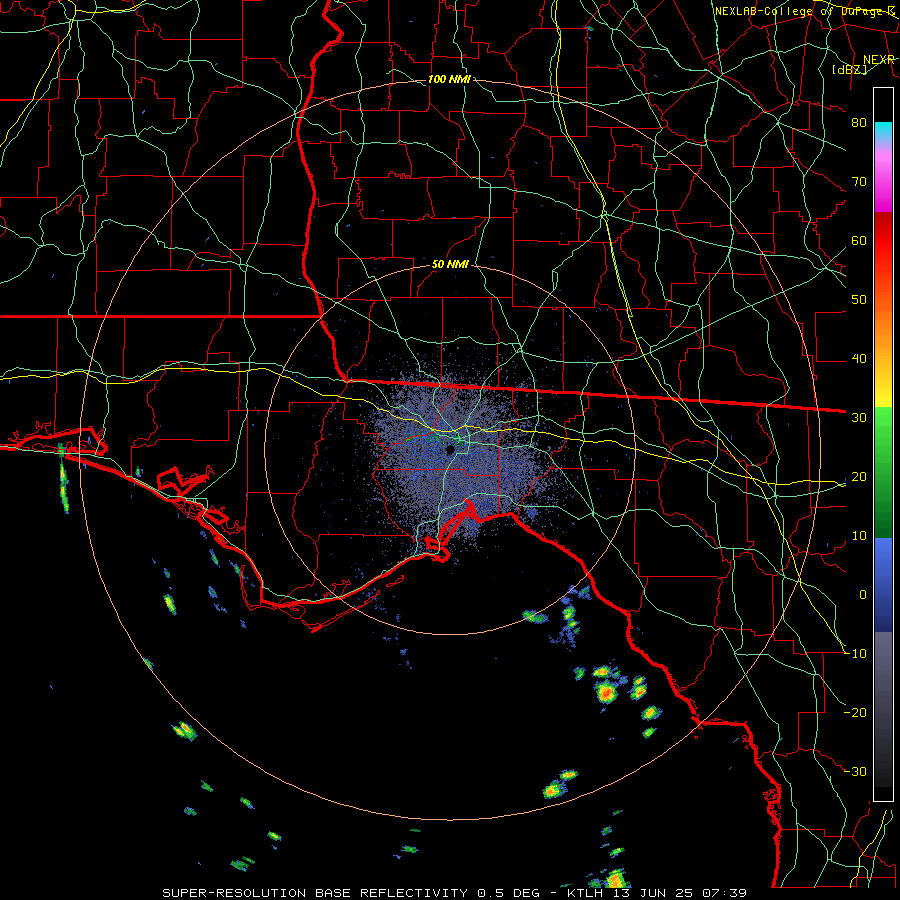Click the 70 value on the dBZ scale

point(859,181)
